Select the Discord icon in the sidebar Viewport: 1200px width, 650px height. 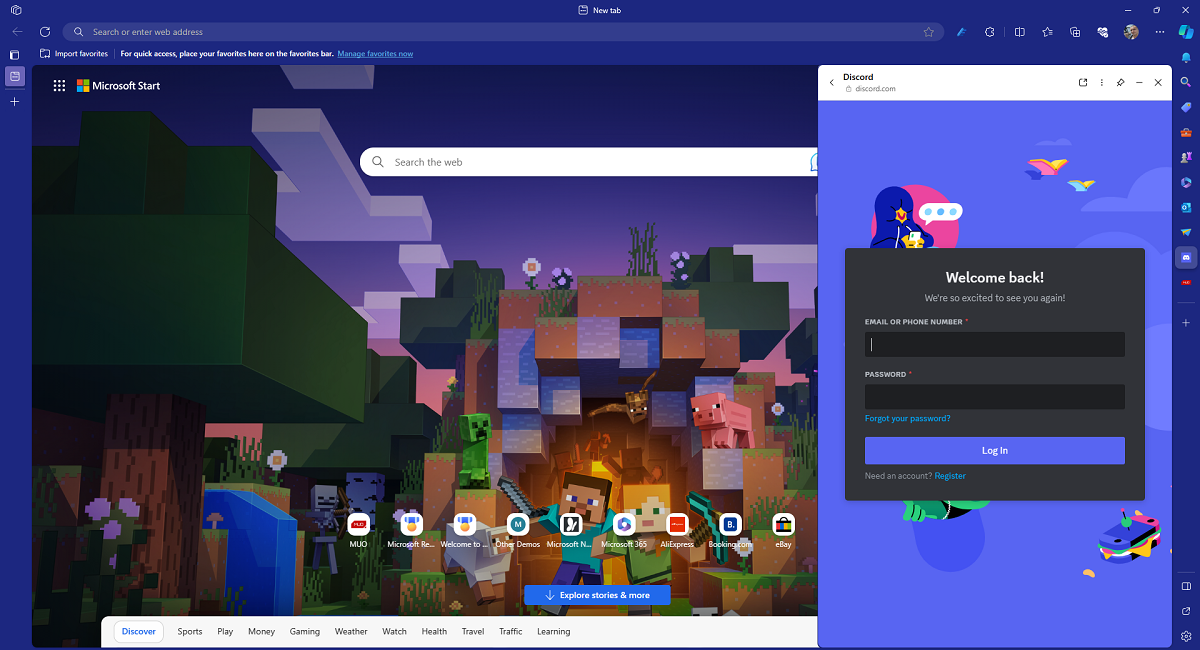pyautogui.click(x=1185, y=258)
